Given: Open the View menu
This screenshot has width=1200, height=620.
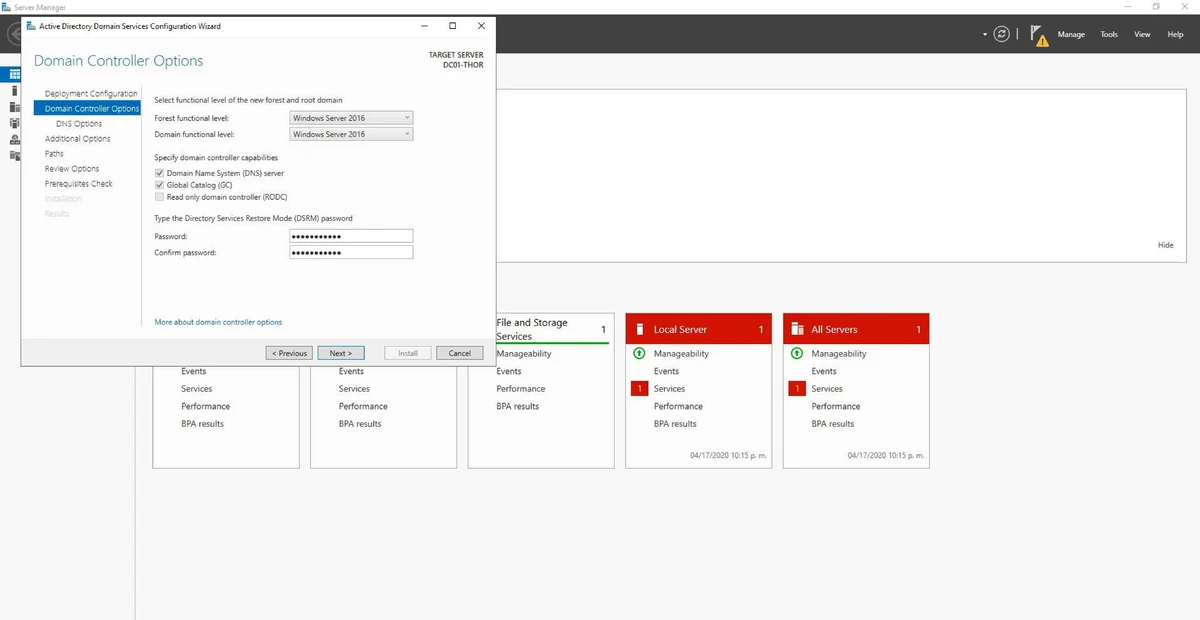Looking at the screenshot, I should click(1142, 34).
